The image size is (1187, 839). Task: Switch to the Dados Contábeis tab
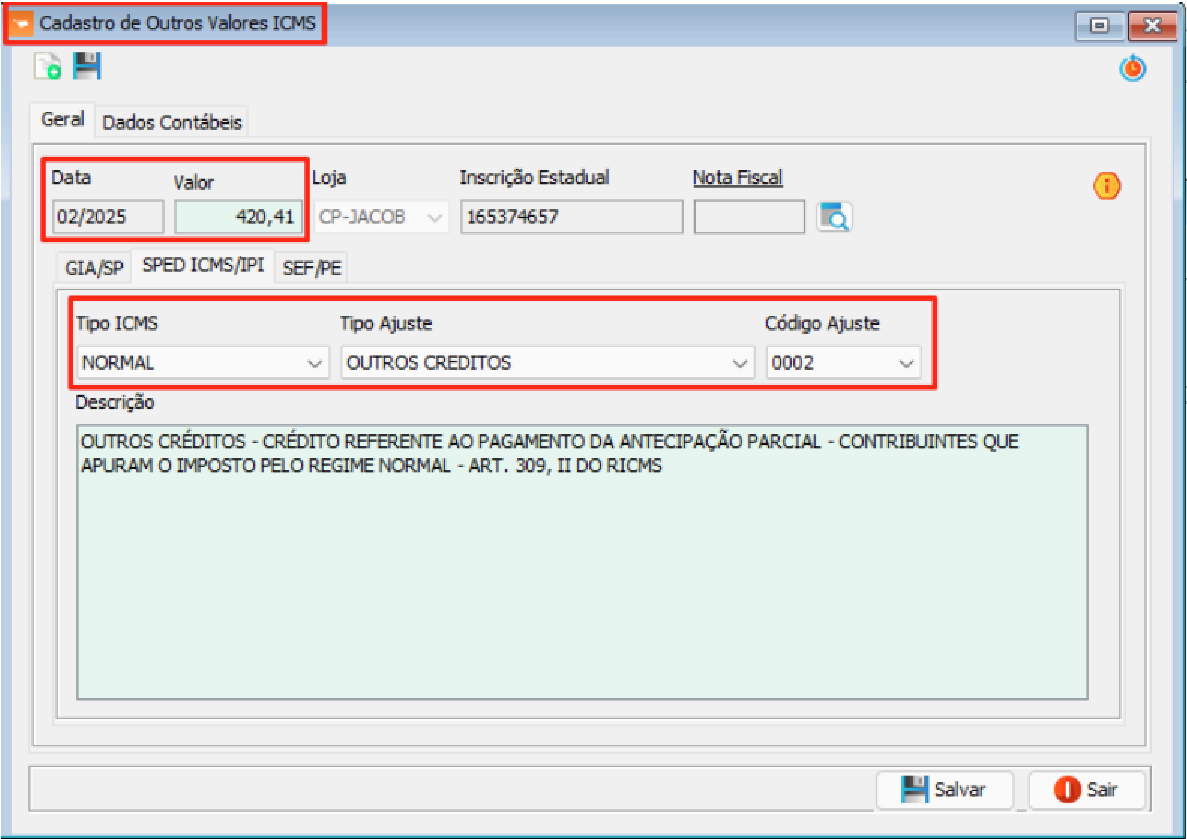coord(172,122)
